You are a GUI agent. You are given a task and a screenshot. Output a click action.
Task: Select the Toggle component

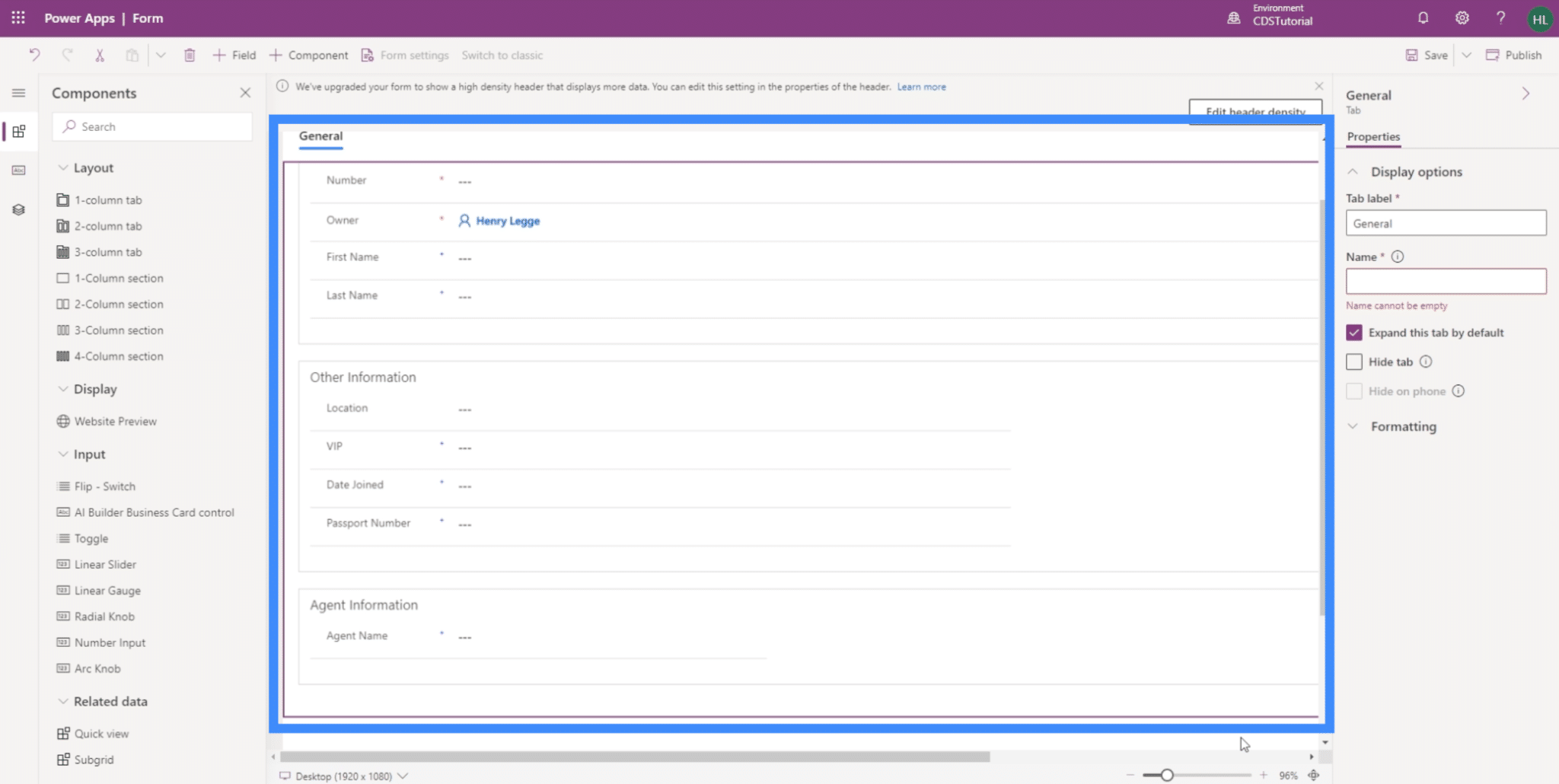coord(82,538)
